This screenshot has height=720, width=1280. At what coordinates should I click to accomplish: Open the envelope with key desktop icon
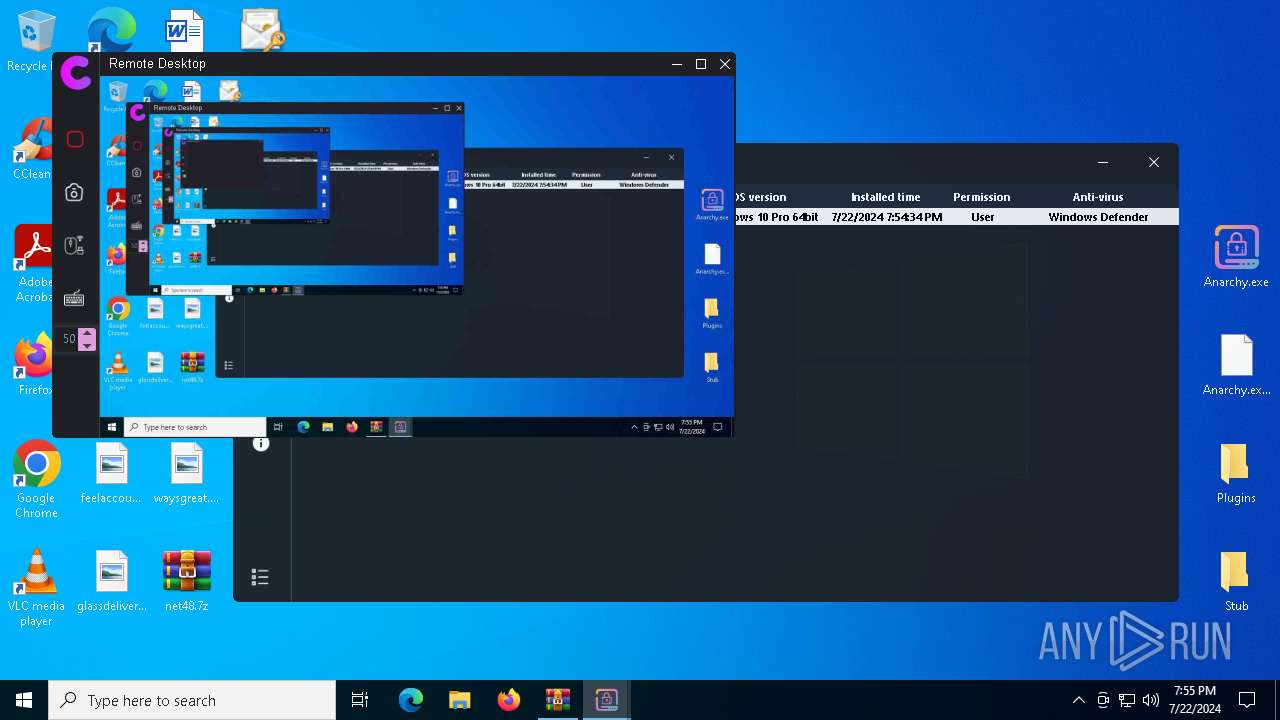(x=262, y=30)
